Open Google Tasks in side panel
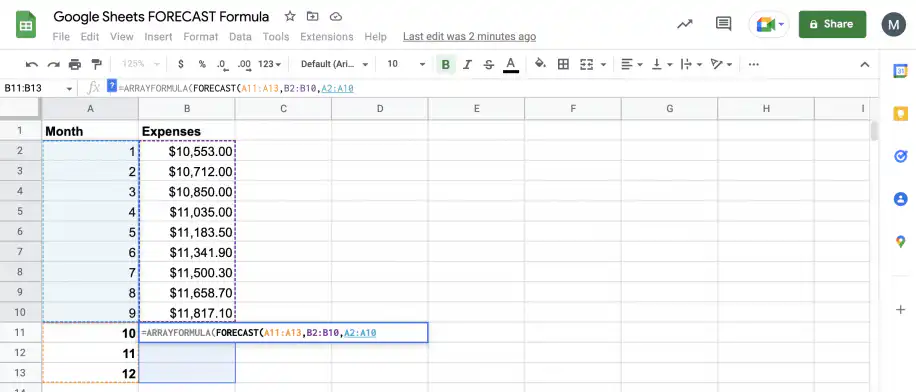 click(900, 156)
